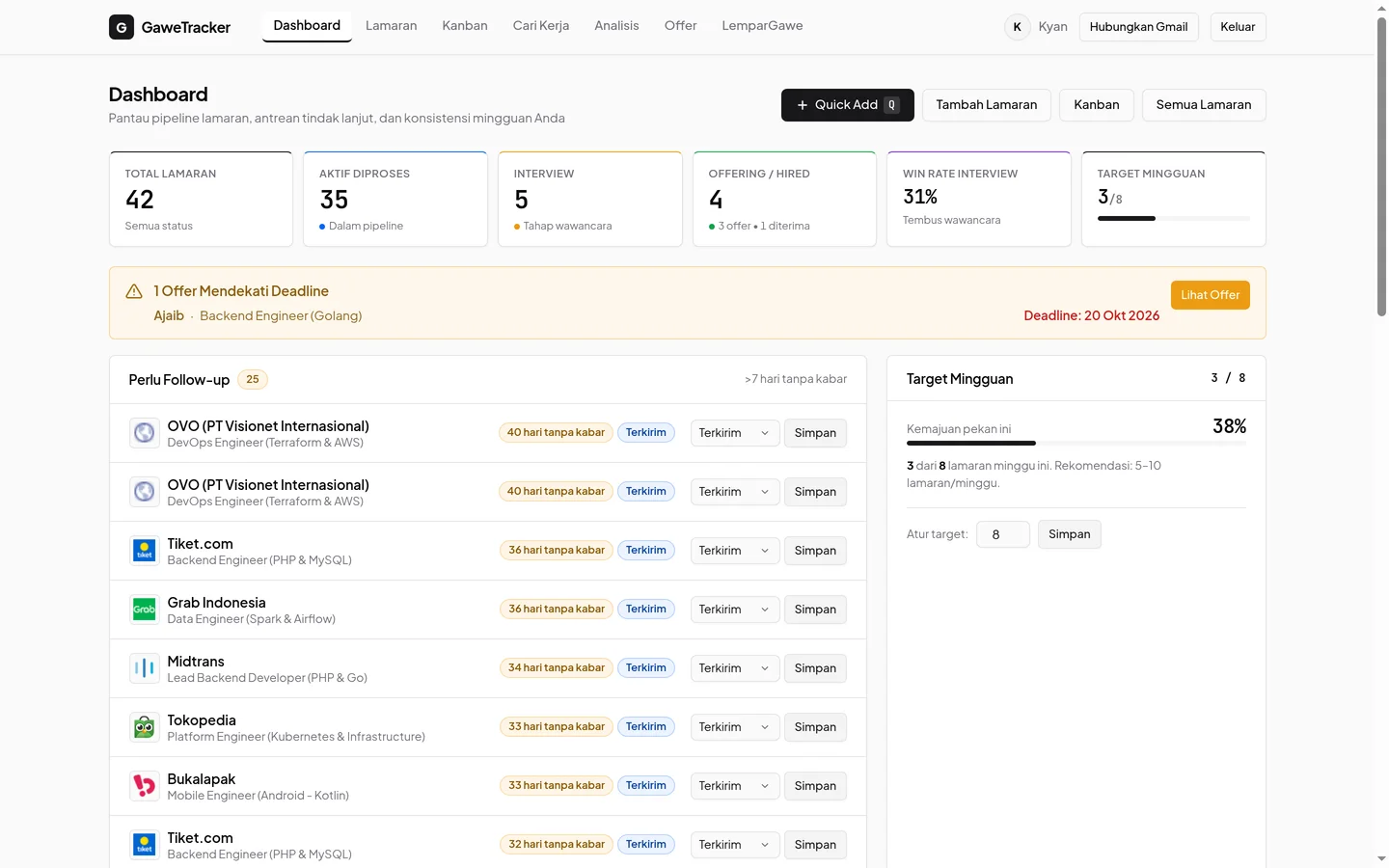Screen dimensions: 1389x868
Task: Select the Analisis tab
Action: (x=616, y=26)
